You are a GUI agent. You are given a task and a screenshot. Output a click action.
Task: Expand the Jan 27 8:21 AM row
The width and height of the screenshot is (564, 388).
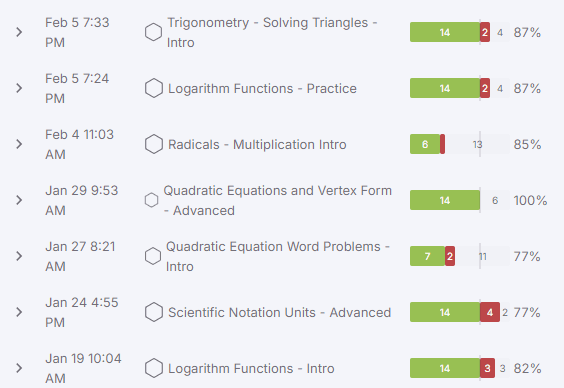(x=19, y=256)
